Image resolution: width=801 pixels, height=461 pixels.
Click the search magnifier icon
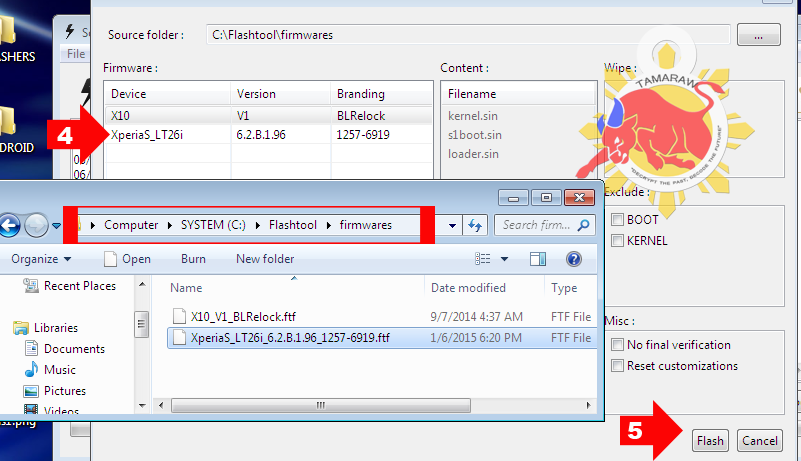point(583,225)
